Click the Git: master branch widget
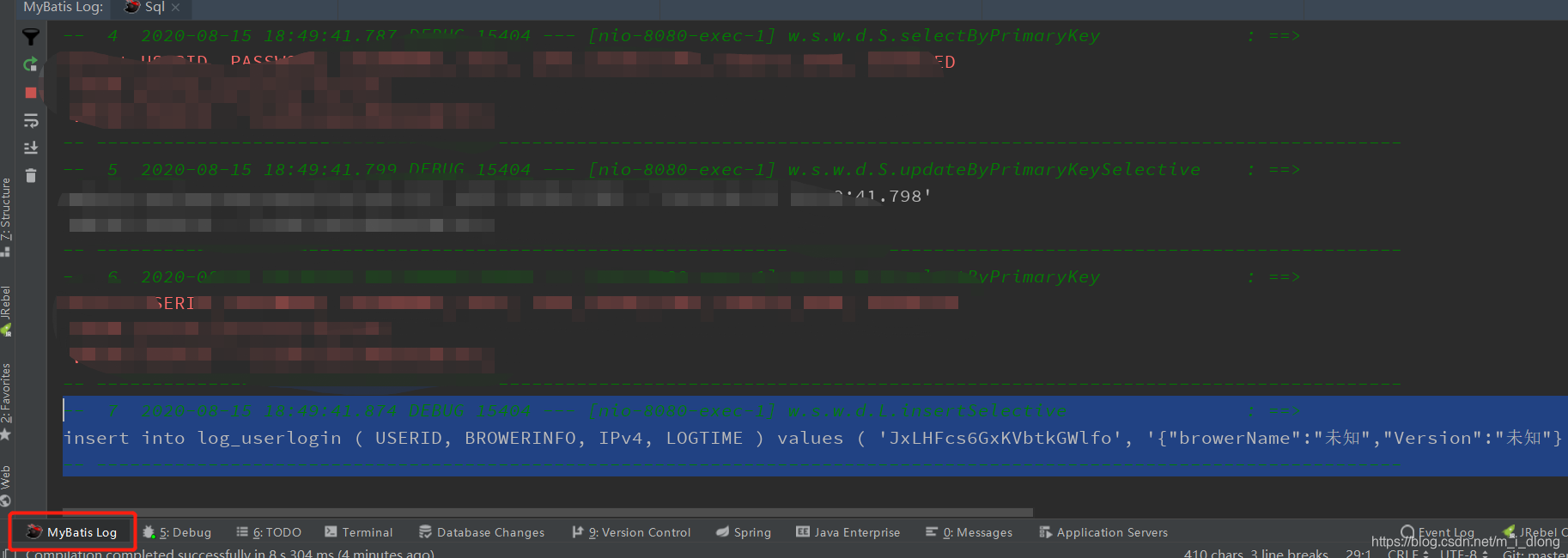 coord(1535,553)
